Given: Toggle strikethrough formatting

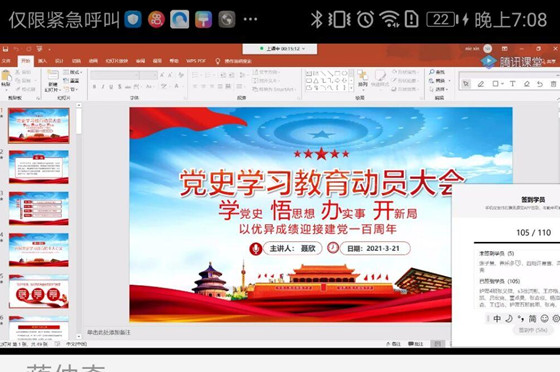Looking at the screenshot, I should pyautogui.click(x=128, y=86).
